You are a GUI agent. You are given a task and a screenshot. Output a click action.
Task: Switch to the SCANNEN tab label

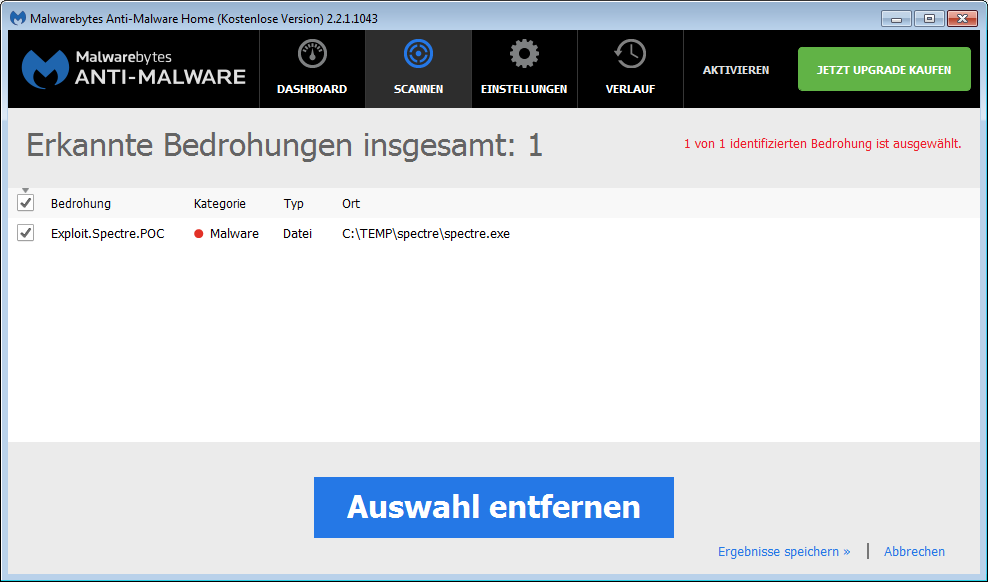[x=418, y=89]
